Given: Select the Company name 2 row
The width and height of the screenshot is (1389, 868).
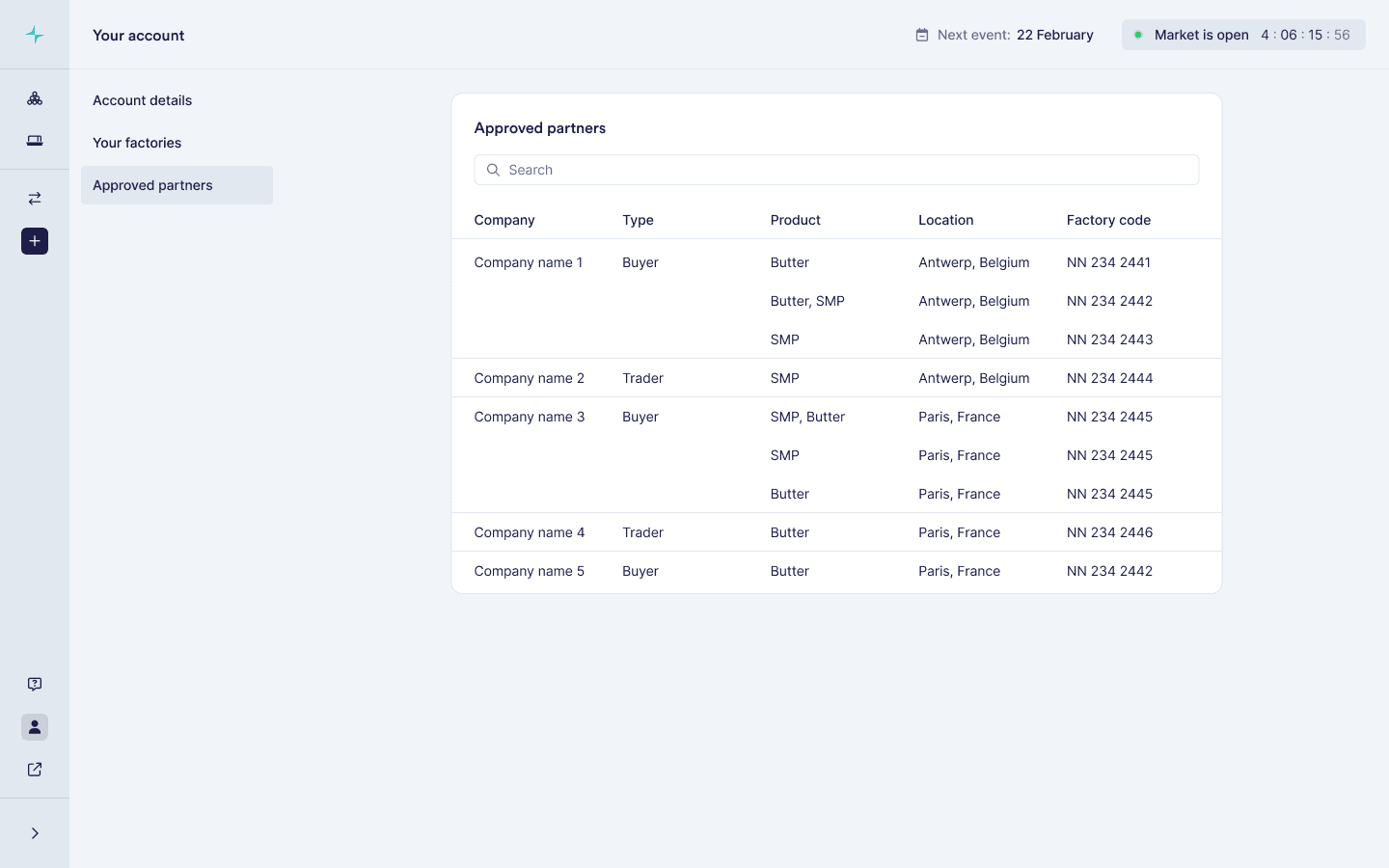Looking at the screenshot, I should coord(529,378).
